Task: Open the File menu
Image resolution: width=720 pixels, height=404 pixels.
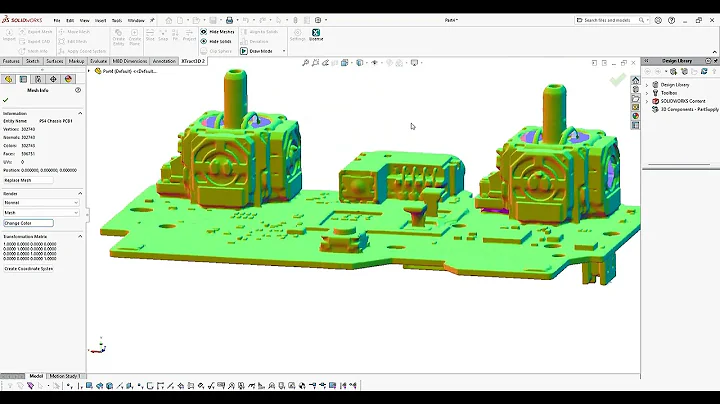Action: 57,21
